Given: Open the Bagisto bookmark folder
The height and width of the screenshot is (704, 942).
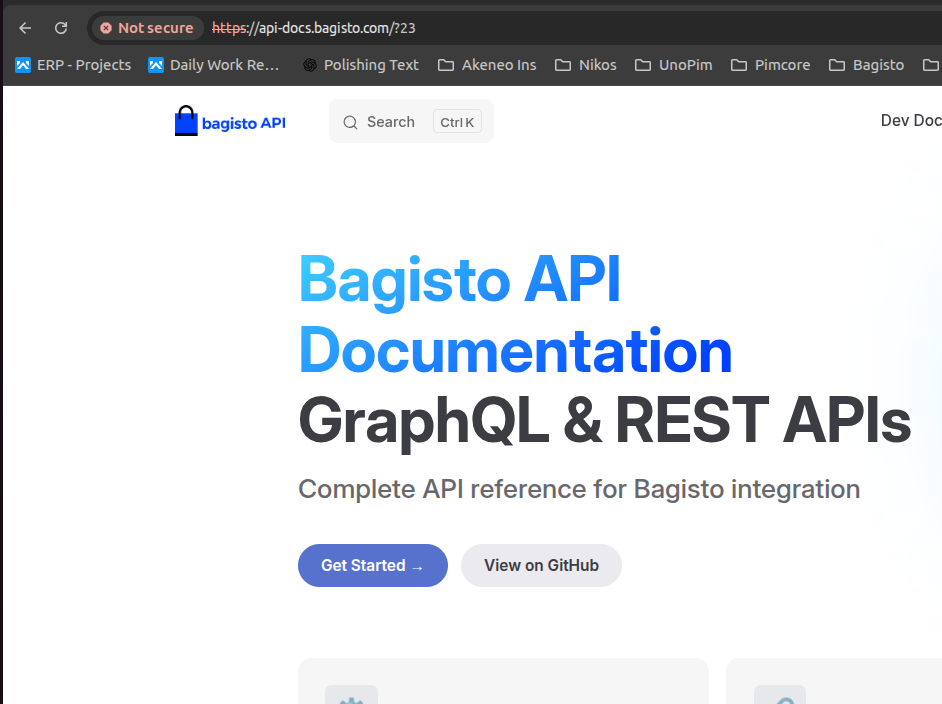Looking at the screenshot, I should click(x=866, y=65).
